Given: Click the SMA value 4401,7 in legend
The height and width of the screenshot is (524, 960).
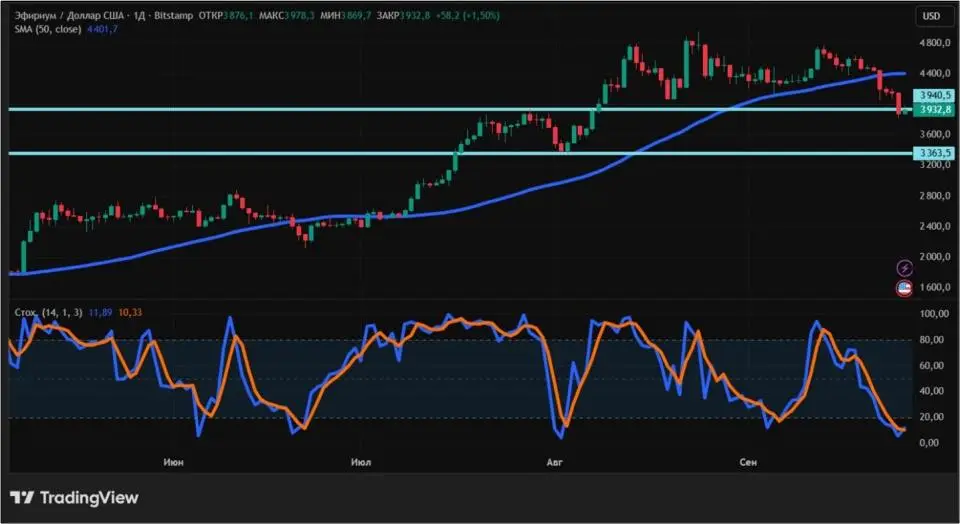Looking at the screenshot, I should 103,29.
